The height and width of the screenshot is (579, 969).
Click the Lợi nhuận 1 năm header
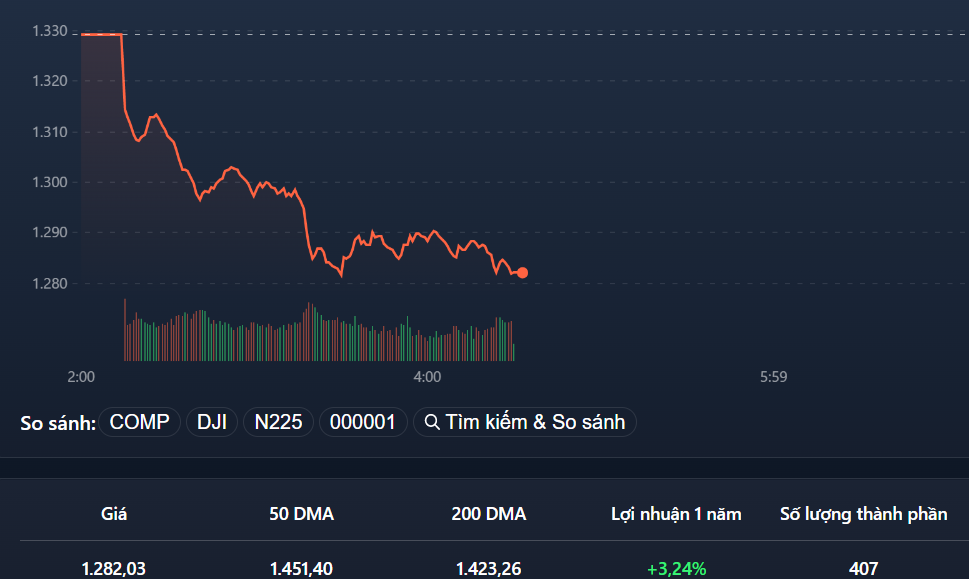pos(677,513)
